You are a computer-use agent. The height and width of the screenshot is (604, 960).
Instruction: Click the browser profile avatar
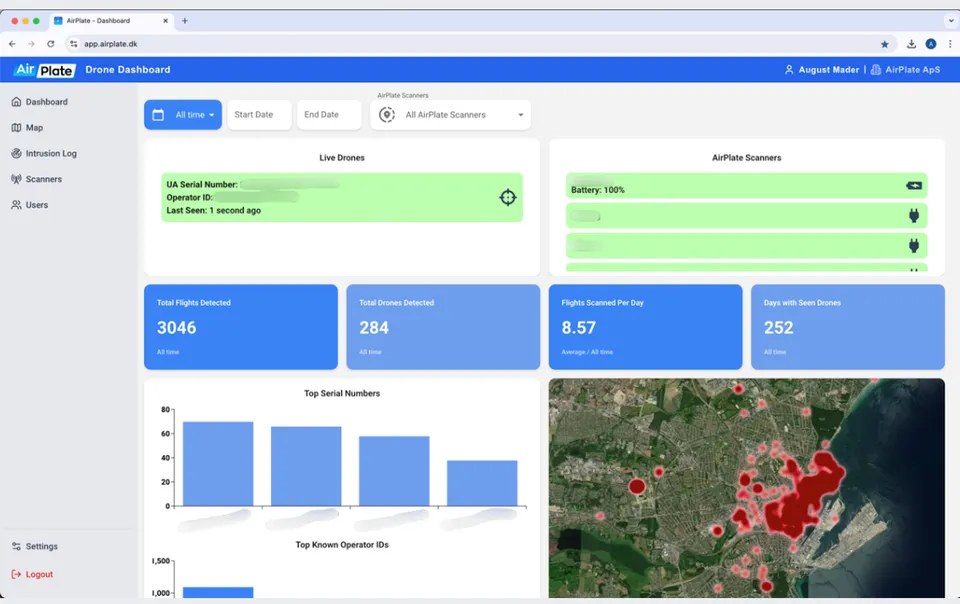(x=931, y=44)
